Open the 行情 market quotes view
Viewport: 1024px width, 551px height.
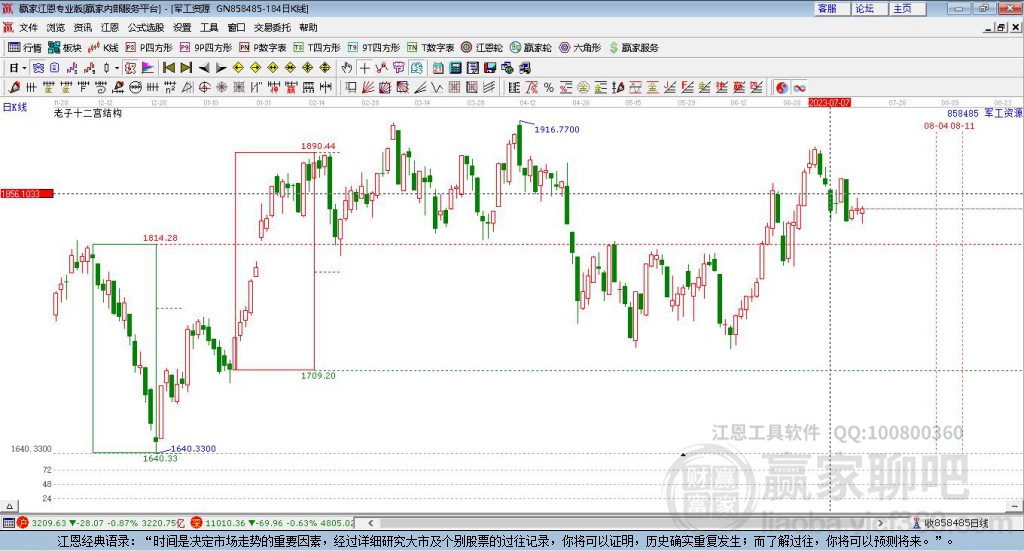(x=24, y=48)
